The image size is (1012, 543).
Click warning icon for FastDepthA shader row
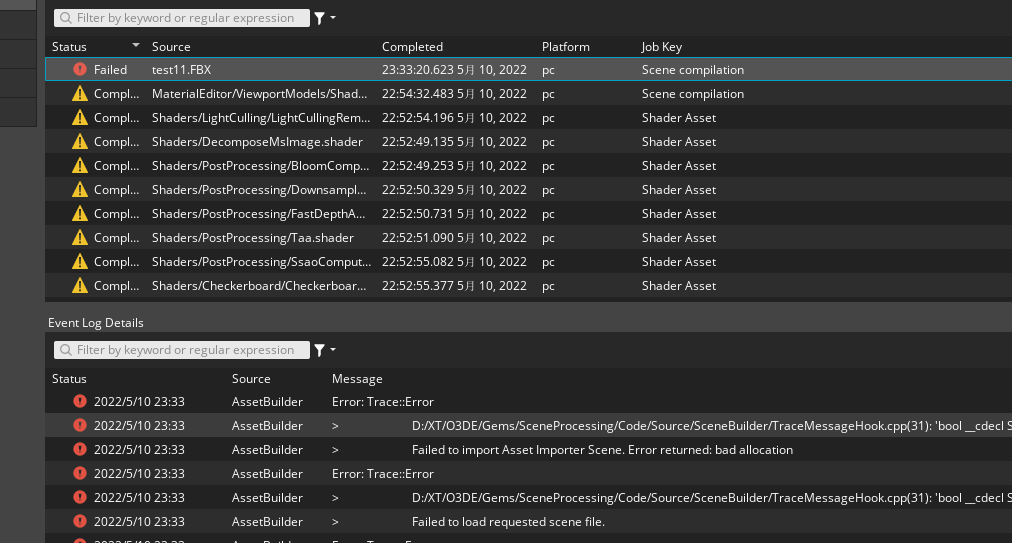point(79,213)
